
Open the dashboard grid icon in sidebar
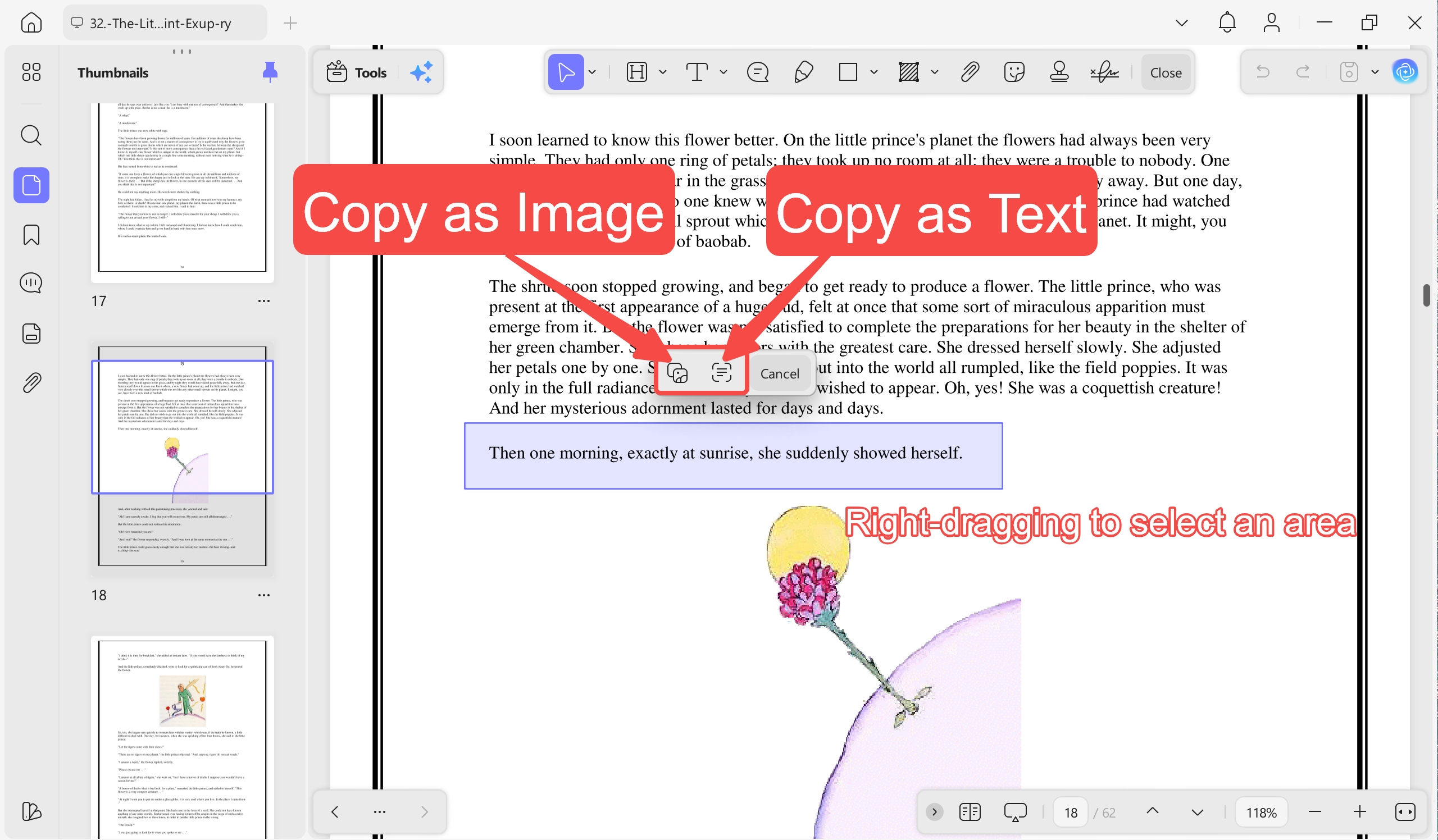(31, 72)
